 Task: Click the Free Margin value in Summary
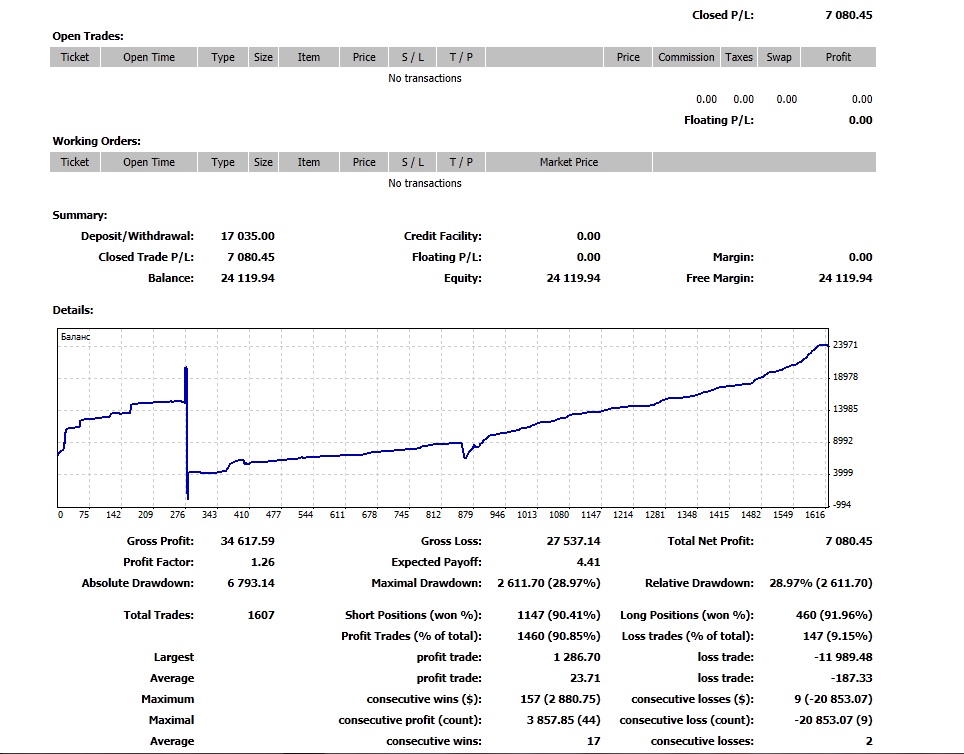click(845, 278)
